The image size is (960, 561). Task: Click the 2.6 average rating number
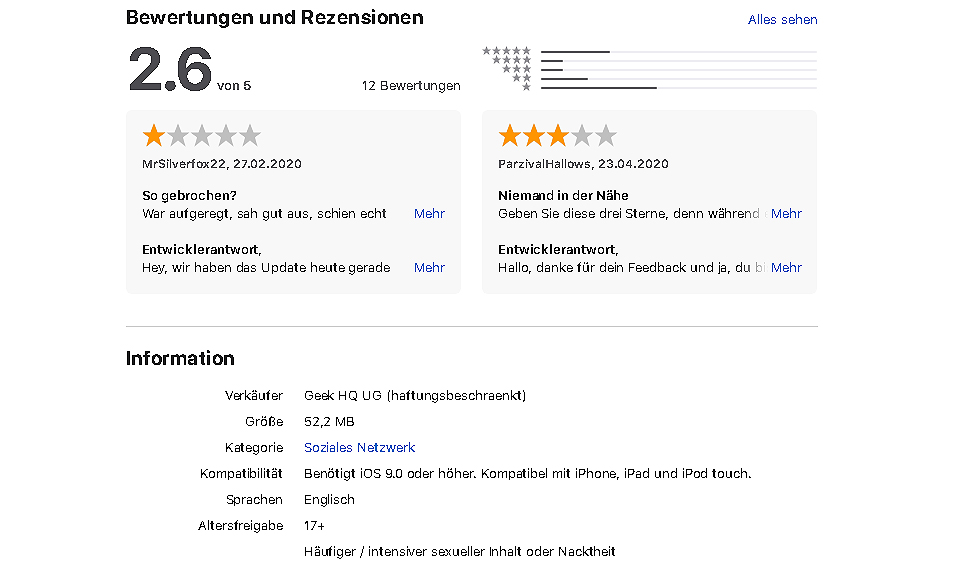[x=170, y=70]
